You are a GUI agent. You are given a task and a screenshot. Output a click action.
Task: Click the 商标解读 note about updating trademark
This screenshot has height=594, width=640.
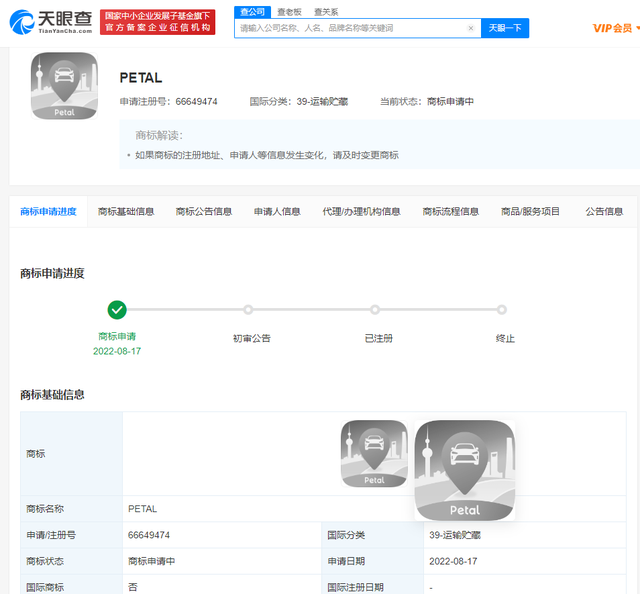pyautogui.click(x=267, y=155)
